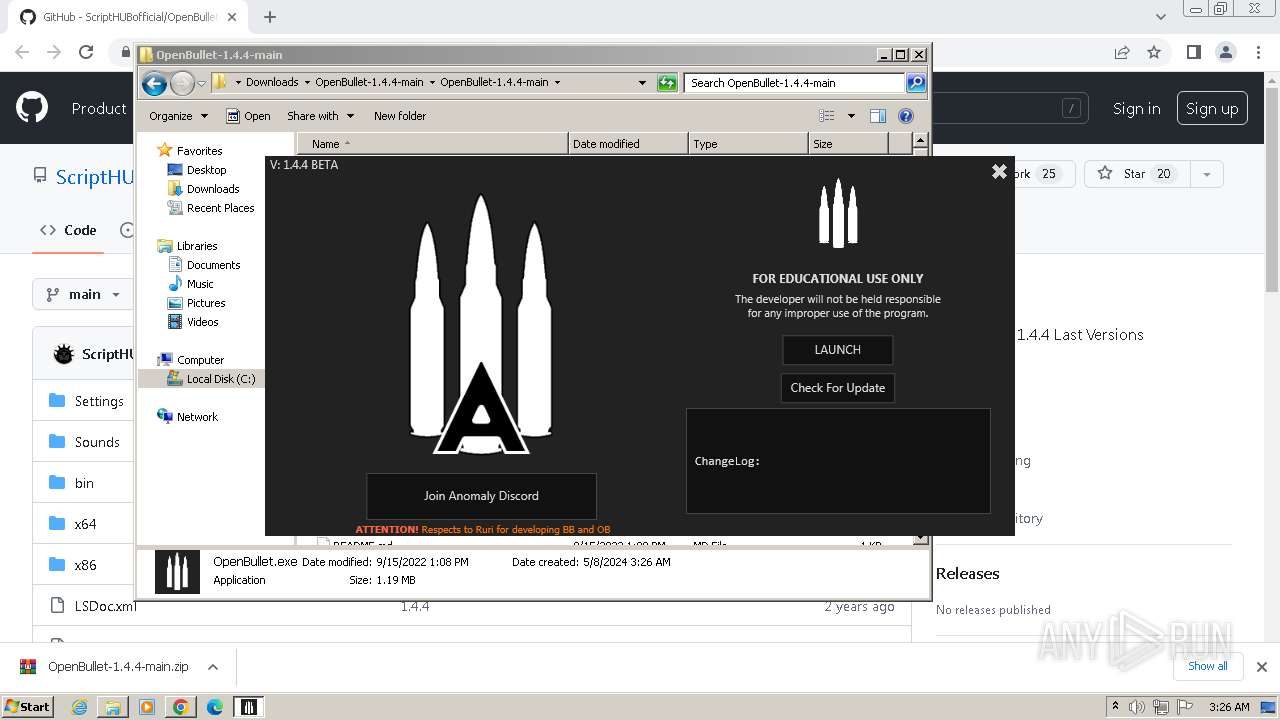Click the GitHub logo

point(32,108)
